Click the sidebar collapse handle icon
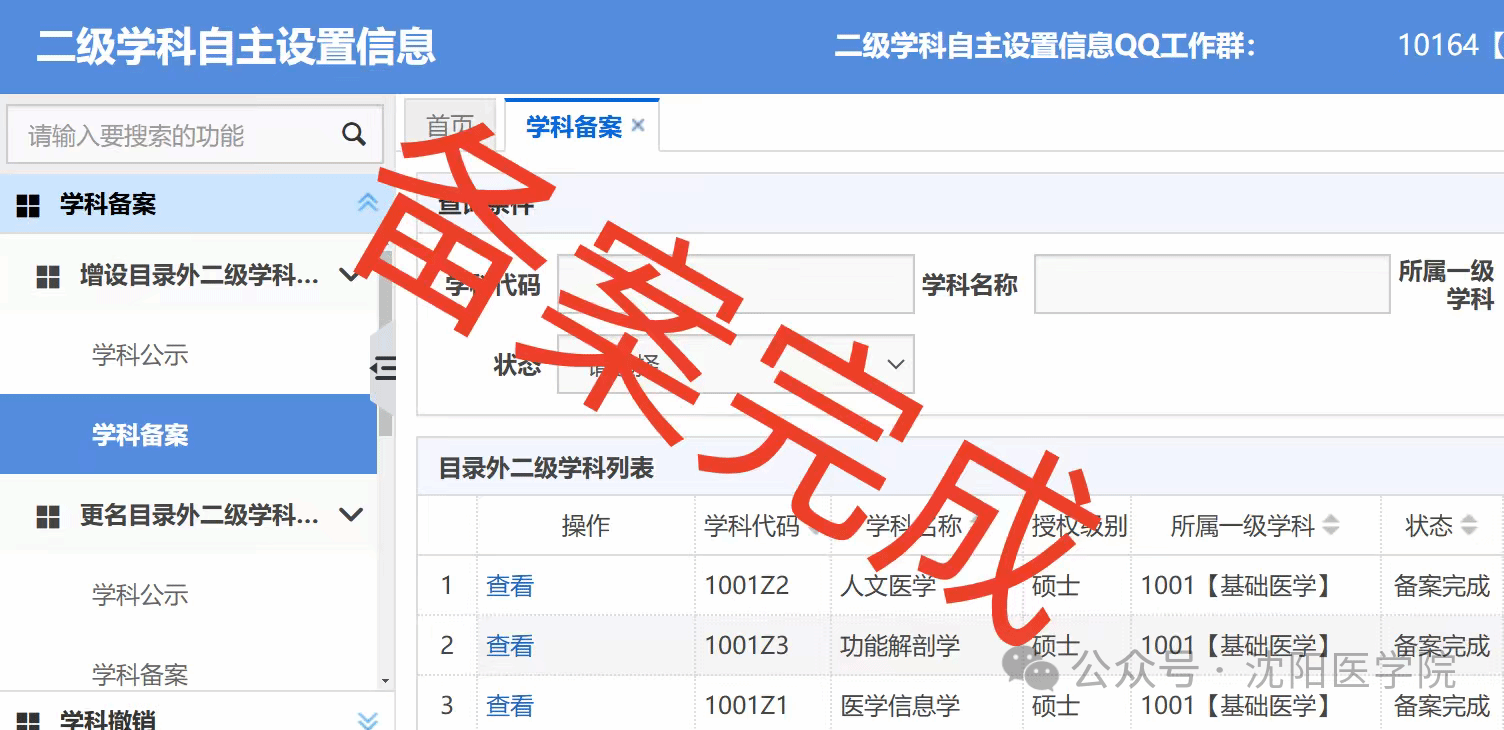The image size is (1504, 730). pyautogui.click(x=383, y=368)
